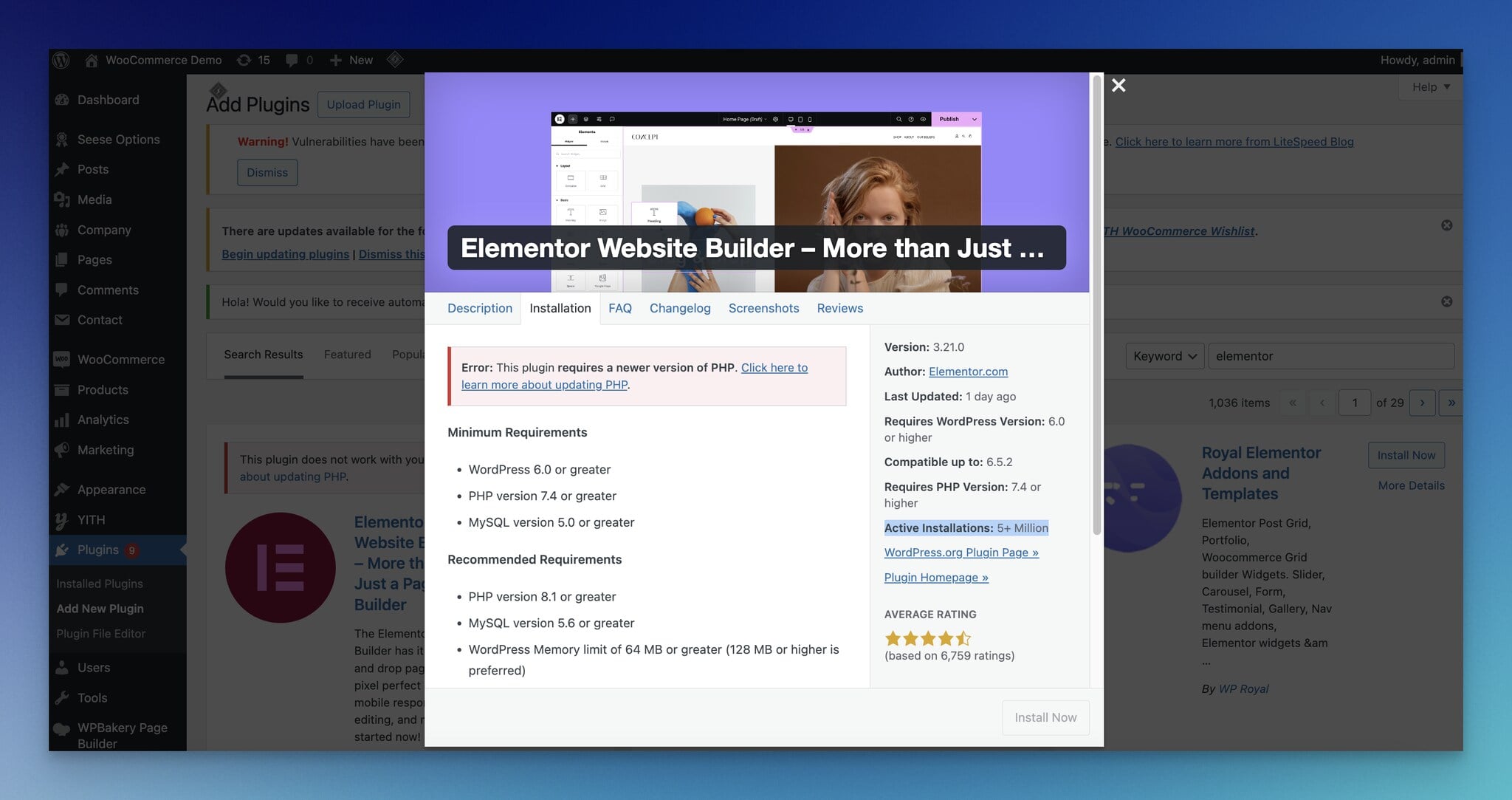This screenshot has height=800, width=1512.
Task: Switch to the Description tab
Action: point(480,308)
